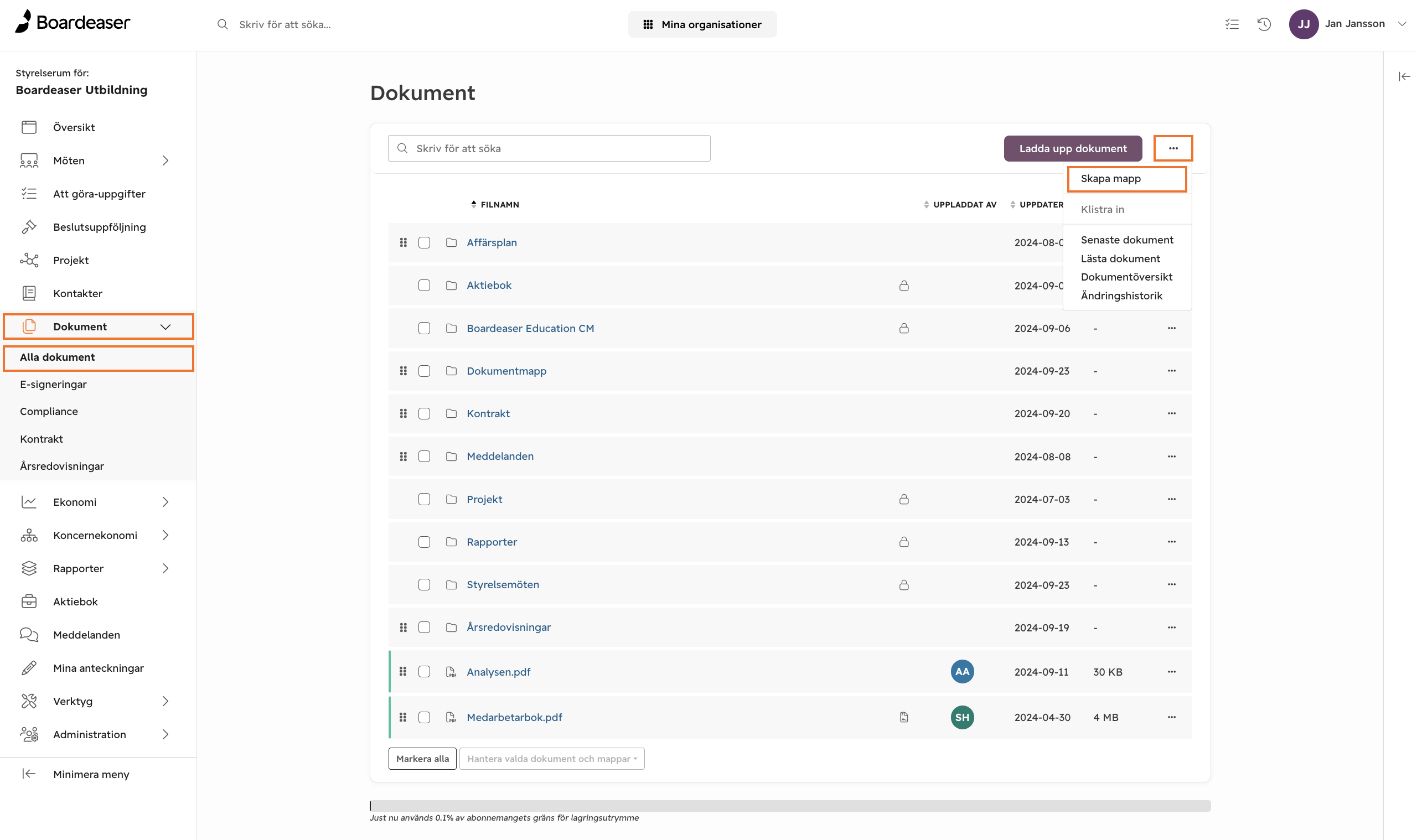The width and height of the screenshot is (1417, 840).
Task: Choose Senaste dokument from the menu
Action: (x=1126, y=240)
